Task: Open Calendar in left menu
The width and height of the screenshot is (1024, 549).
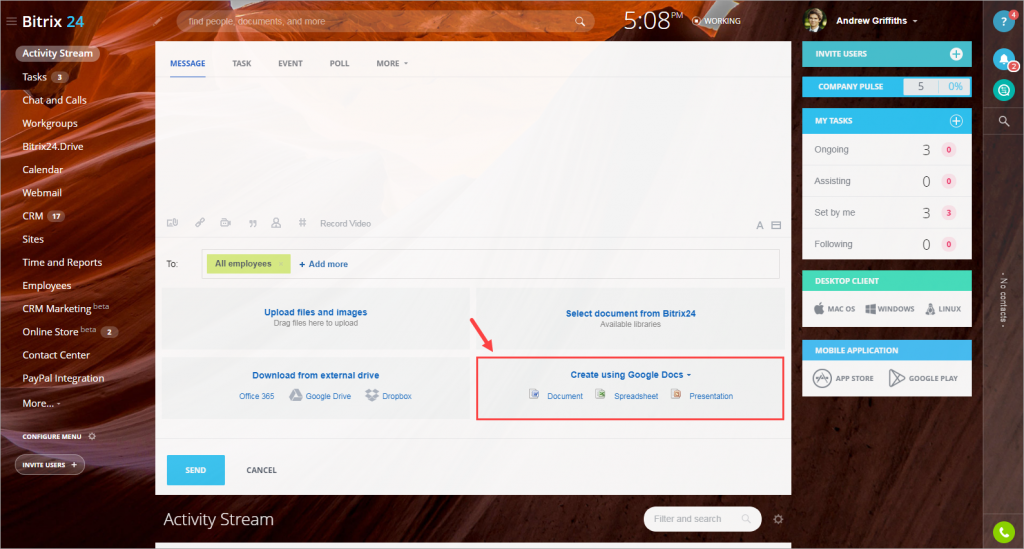Action: (42, 170)
